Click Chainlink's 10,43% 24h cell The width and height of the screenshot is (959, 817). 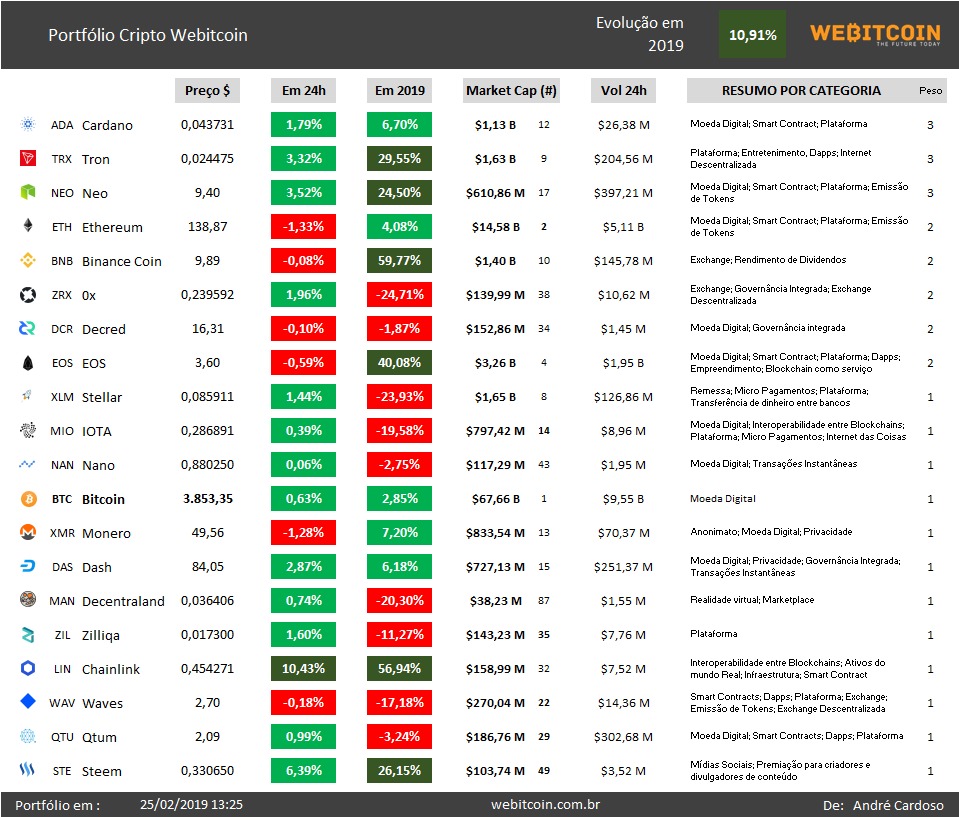click(303, 668)
